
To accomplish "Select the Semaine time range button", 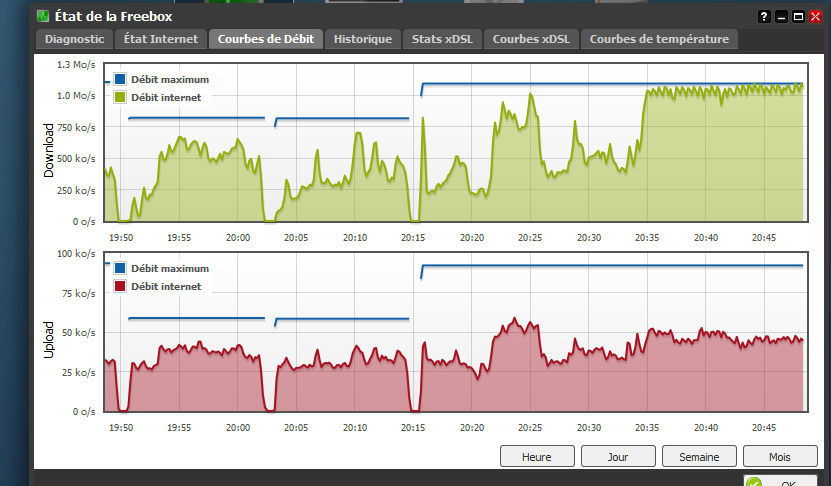I will 699,456.
